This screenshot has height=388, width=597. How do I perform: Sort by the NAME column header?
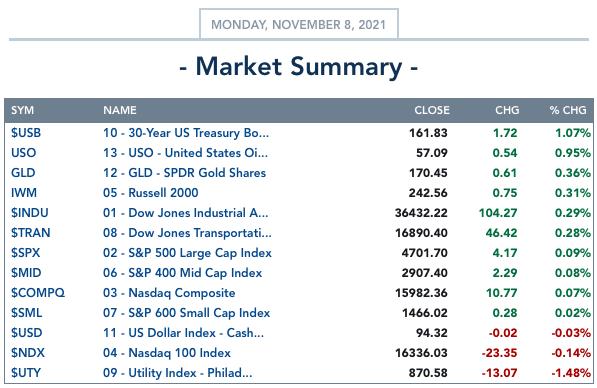(120, 110)
